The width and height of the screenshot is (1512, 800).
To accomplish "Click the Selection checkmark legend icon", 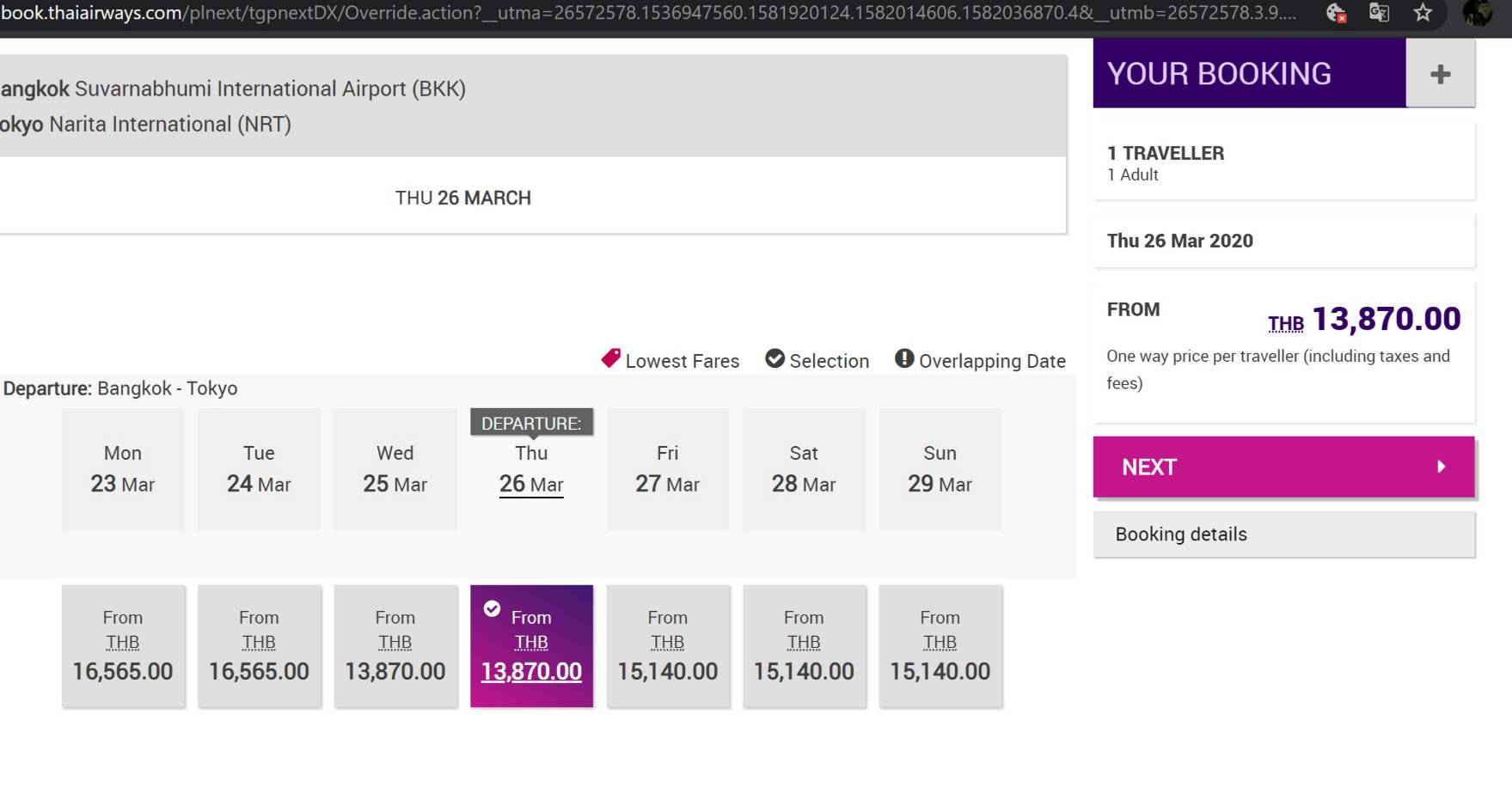I will pos(774,358).
